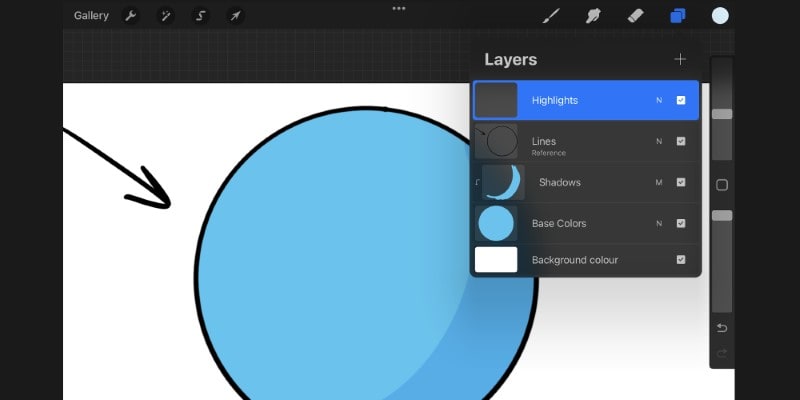
Task: Undo the last action
Action: (x=722, y=328)
